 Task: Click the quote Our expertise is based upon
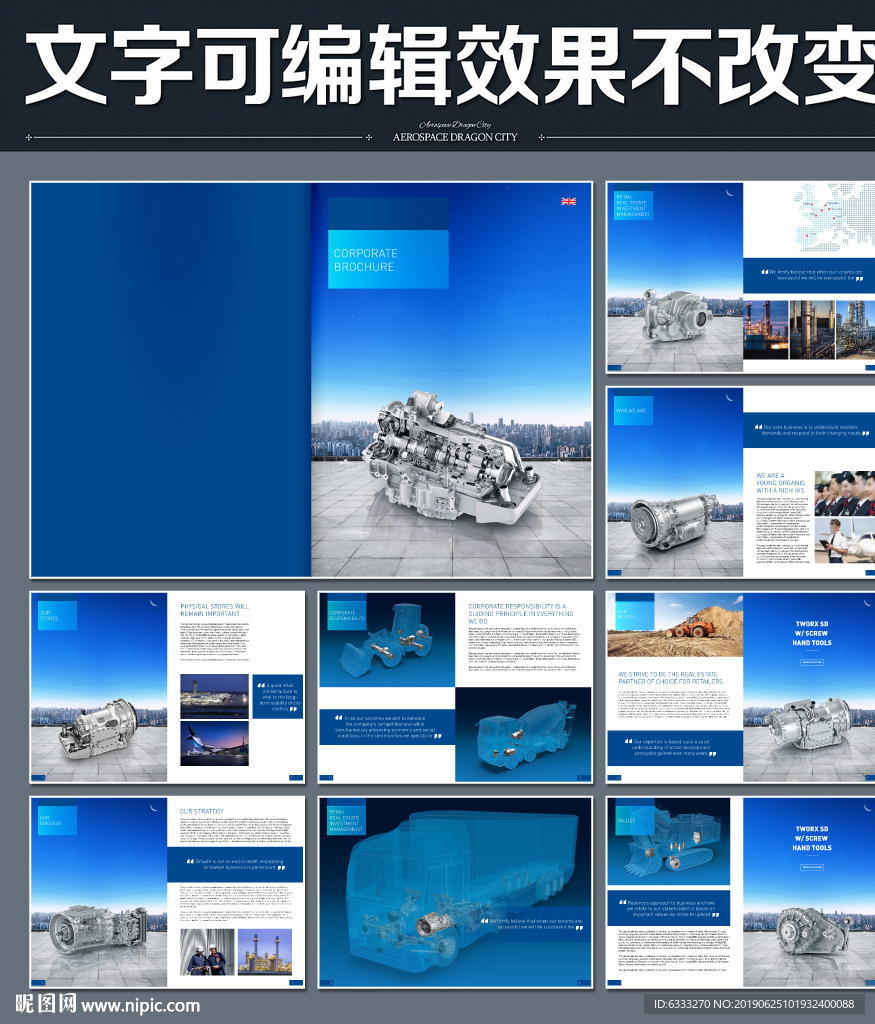pyautogui.click(x=675, y=748)
